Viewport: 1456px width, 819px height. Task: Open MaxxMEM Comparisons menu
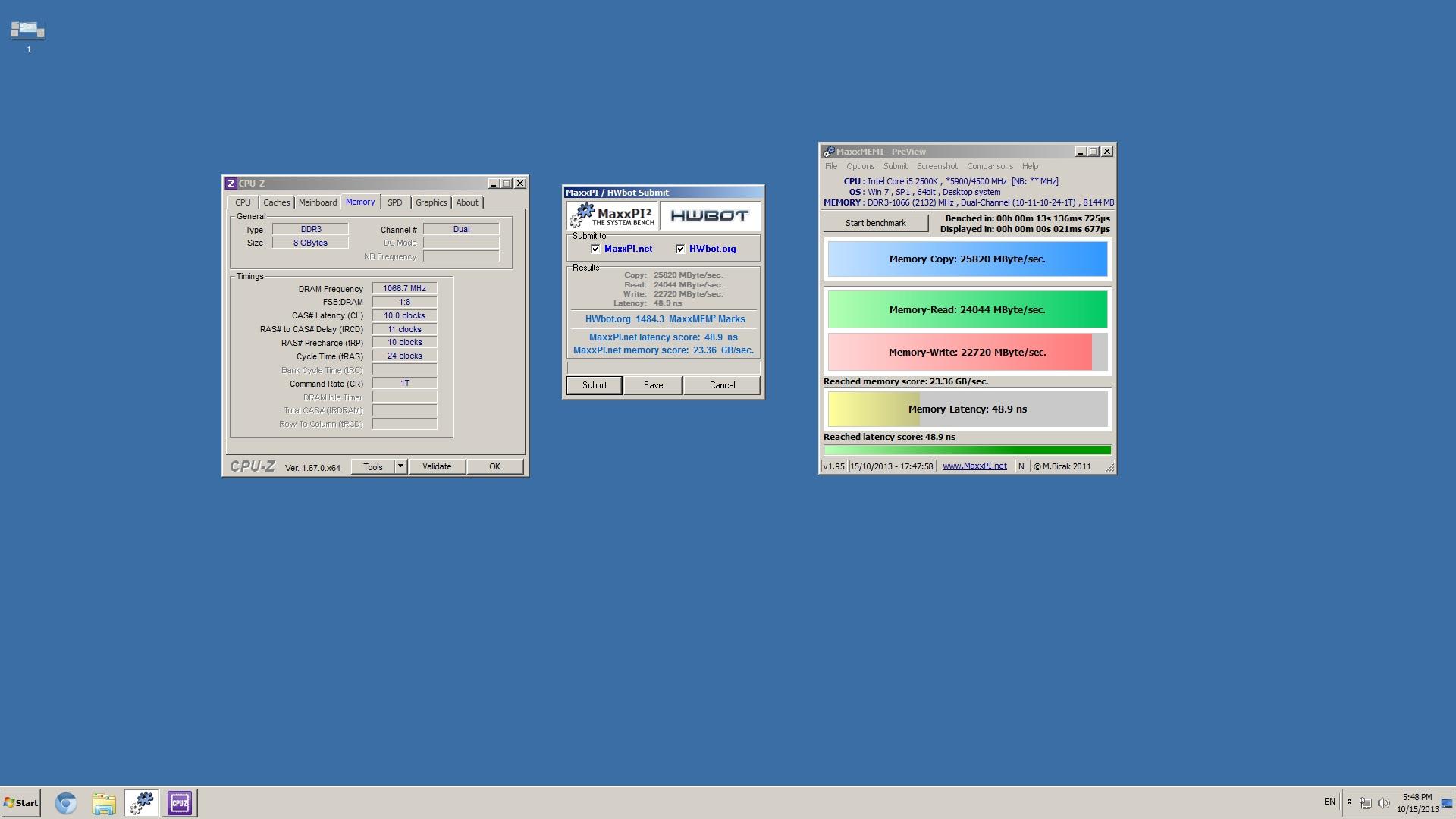click(990, 166)
